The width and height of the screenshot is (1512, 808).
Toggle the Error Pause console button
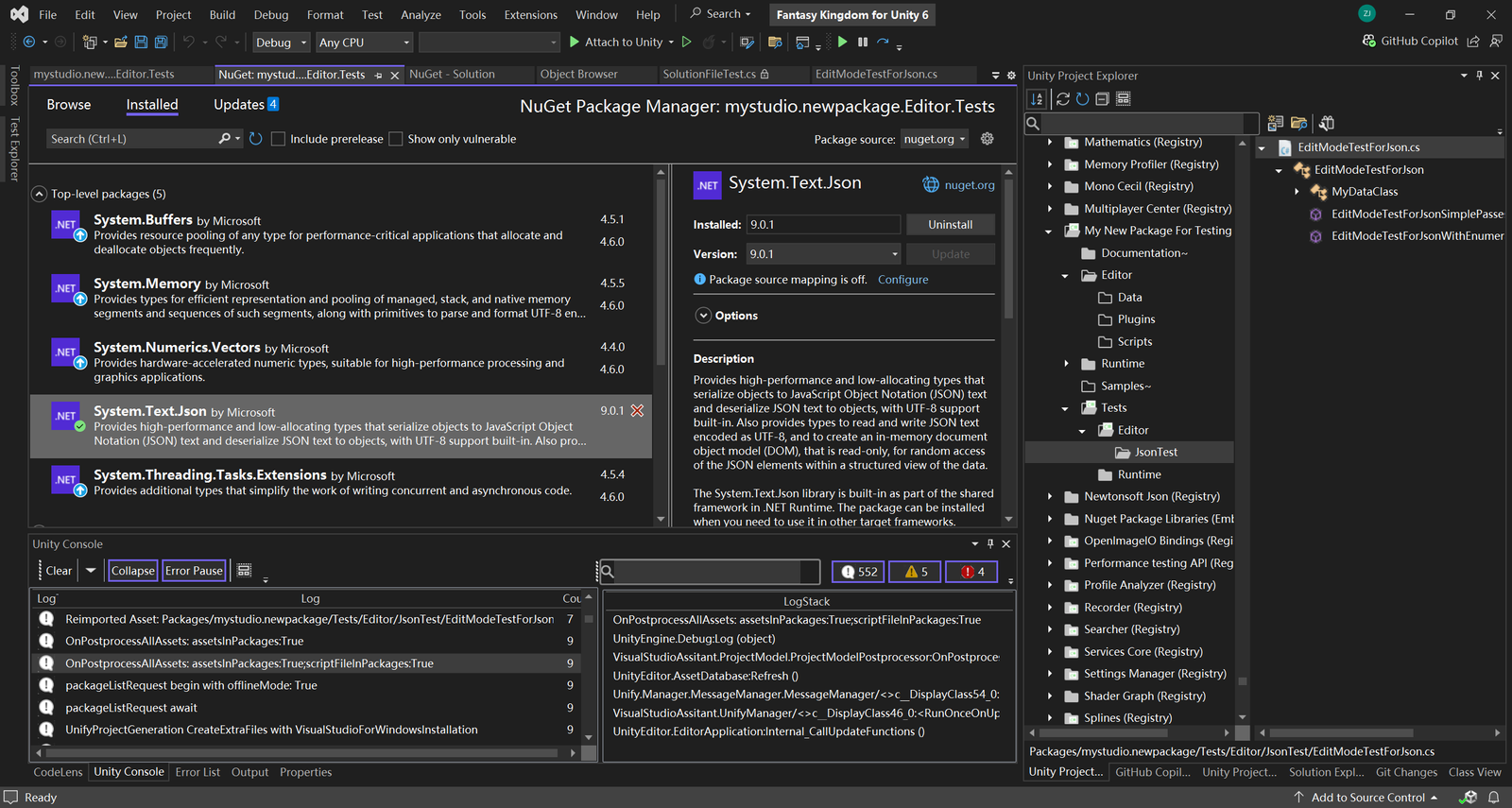point(194,571)
